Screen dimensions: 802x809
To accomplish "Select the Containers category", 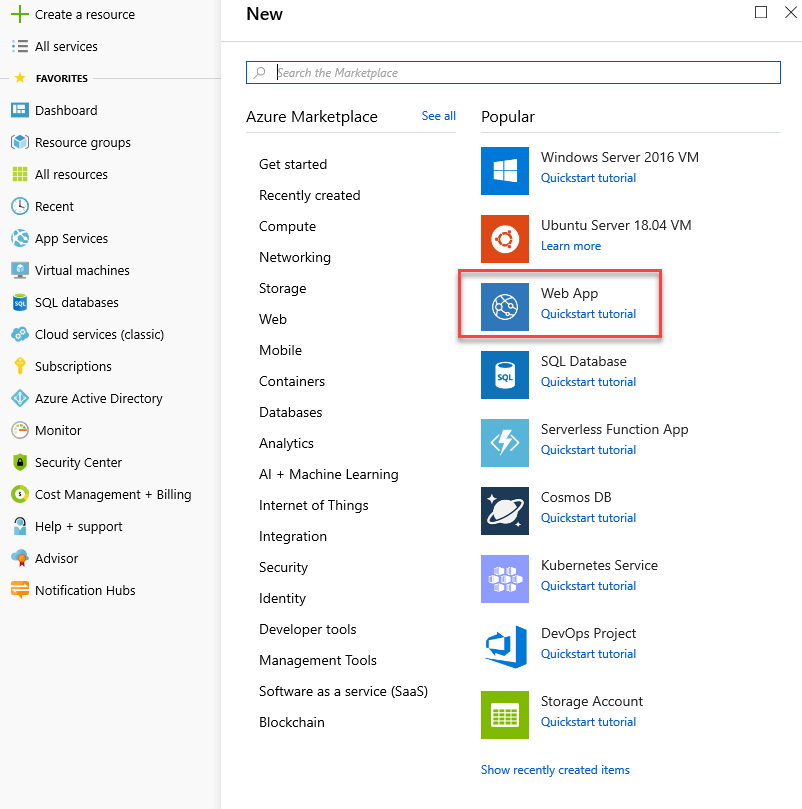I will click(292, 381).
